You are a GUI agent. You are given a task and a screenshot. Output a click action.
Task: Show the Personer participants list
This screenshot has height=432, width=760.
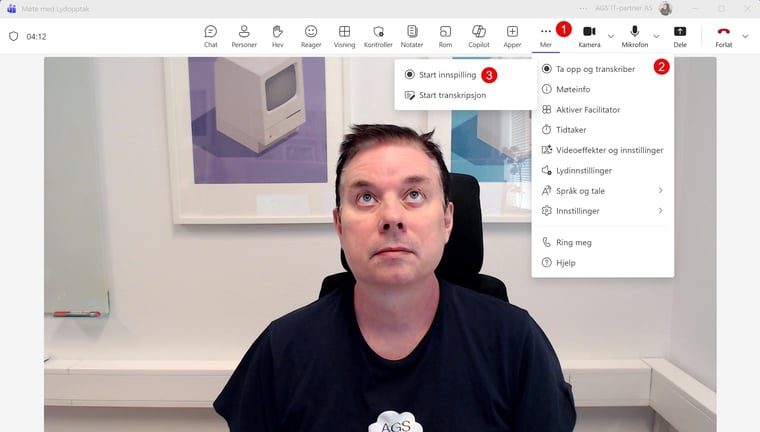click(243, 36)
